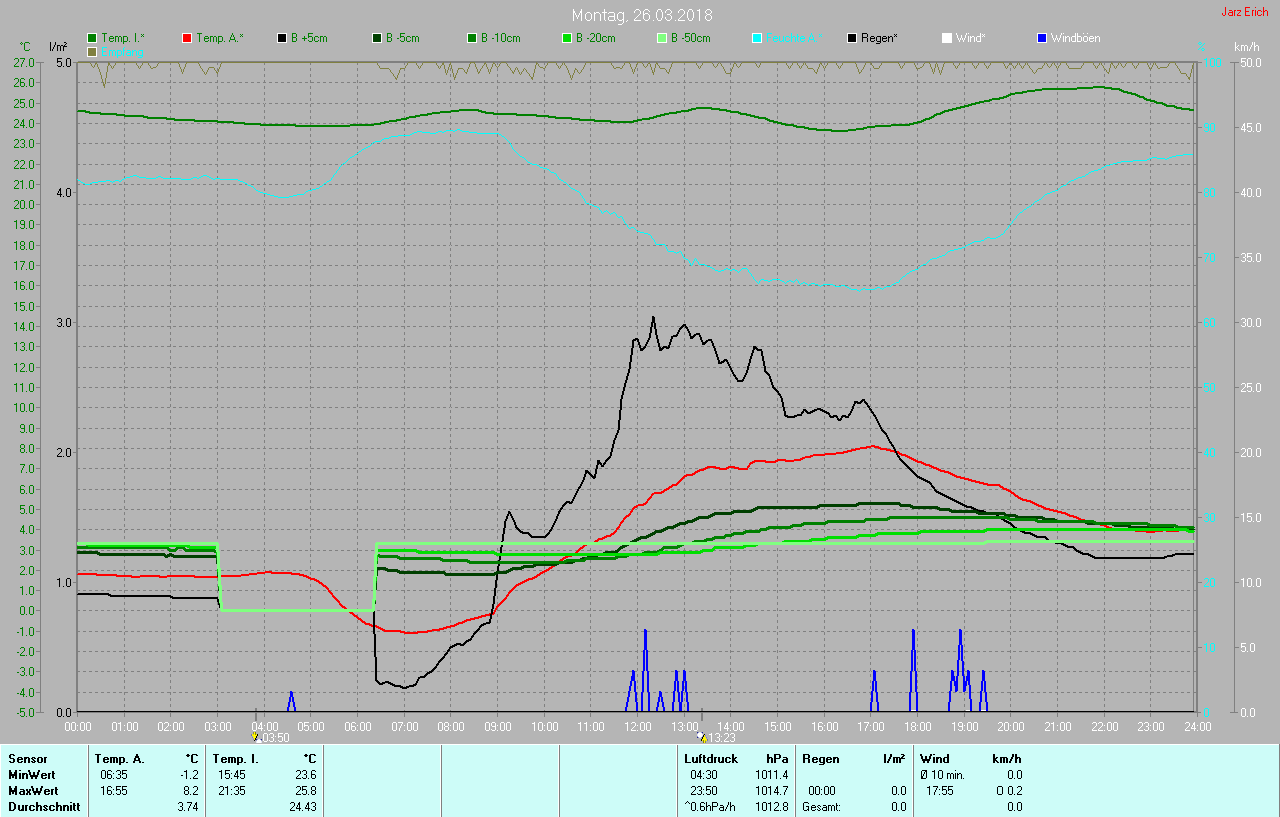Click the B -10cm legend square
The width and height of the screenshot is (1280, 817).
click(x=472, y=38)
